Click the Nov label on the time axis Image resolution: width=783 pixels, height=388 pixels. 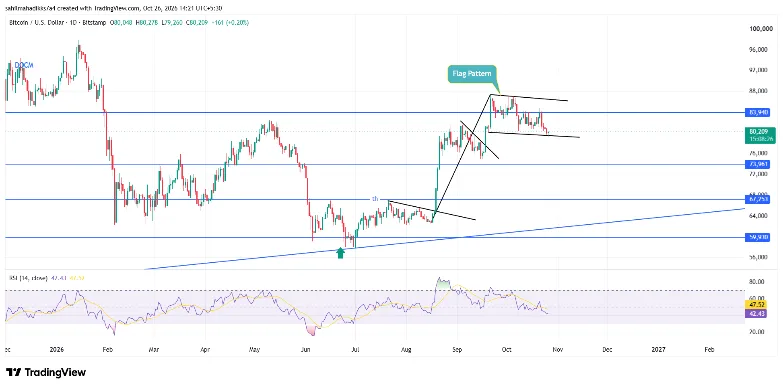[x=558, y=350]
